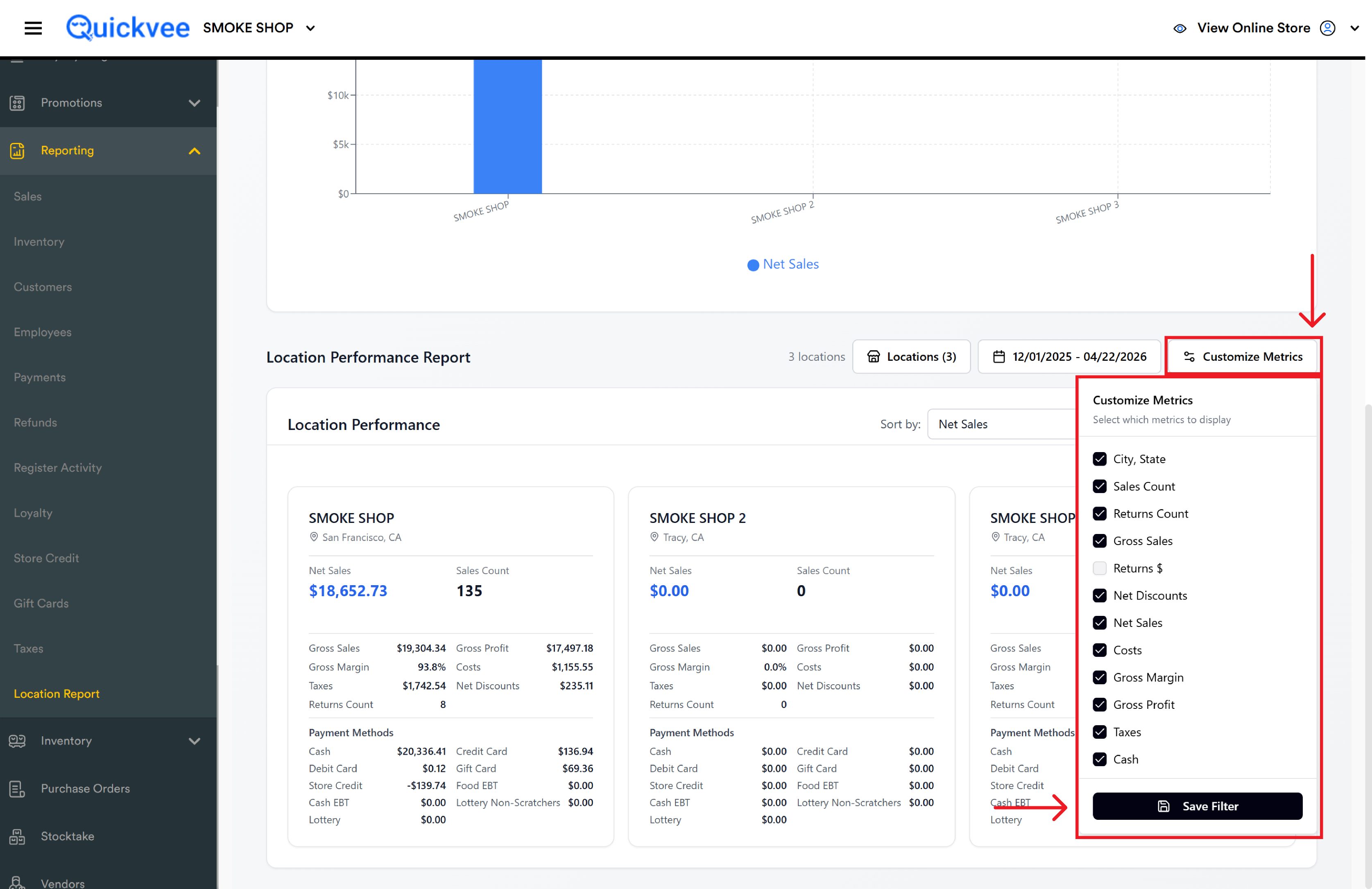Expand the SMOKE SHOP store selector dropdown

pos(310,28)
